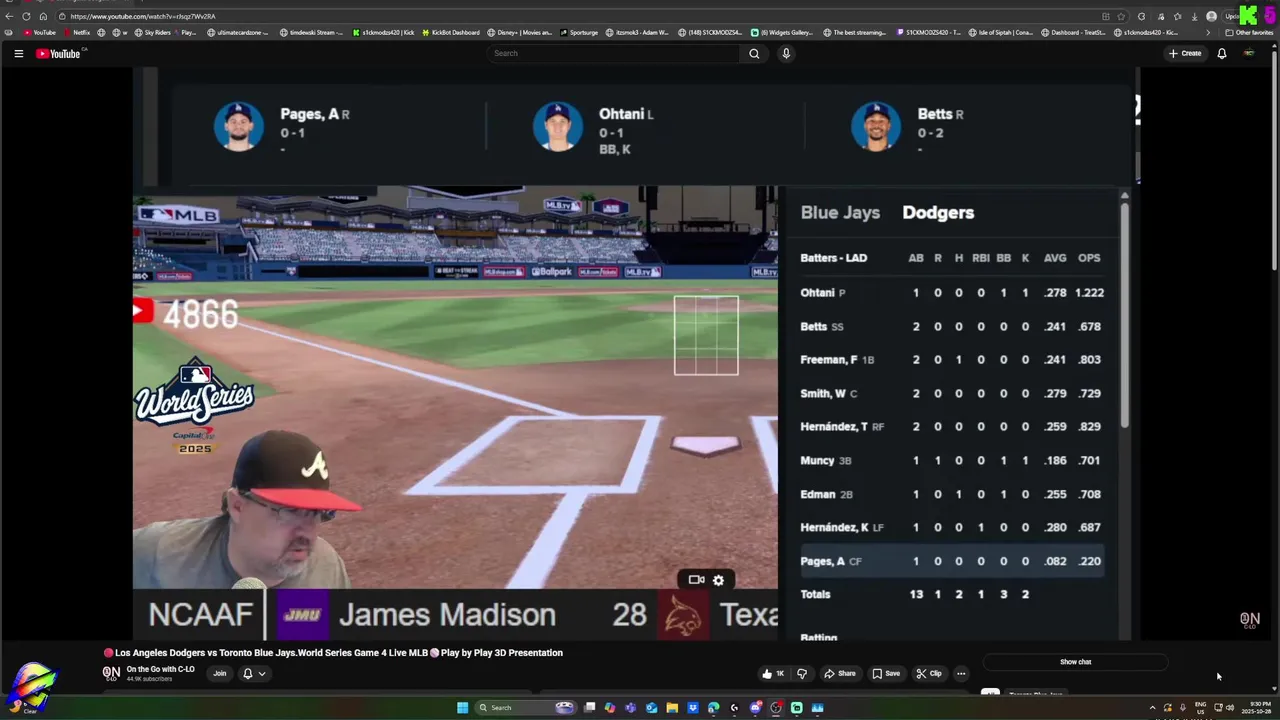This screenshot has height=720, width=1280.
Task: Click the Windows taskbar Search box
Action: 525,708
